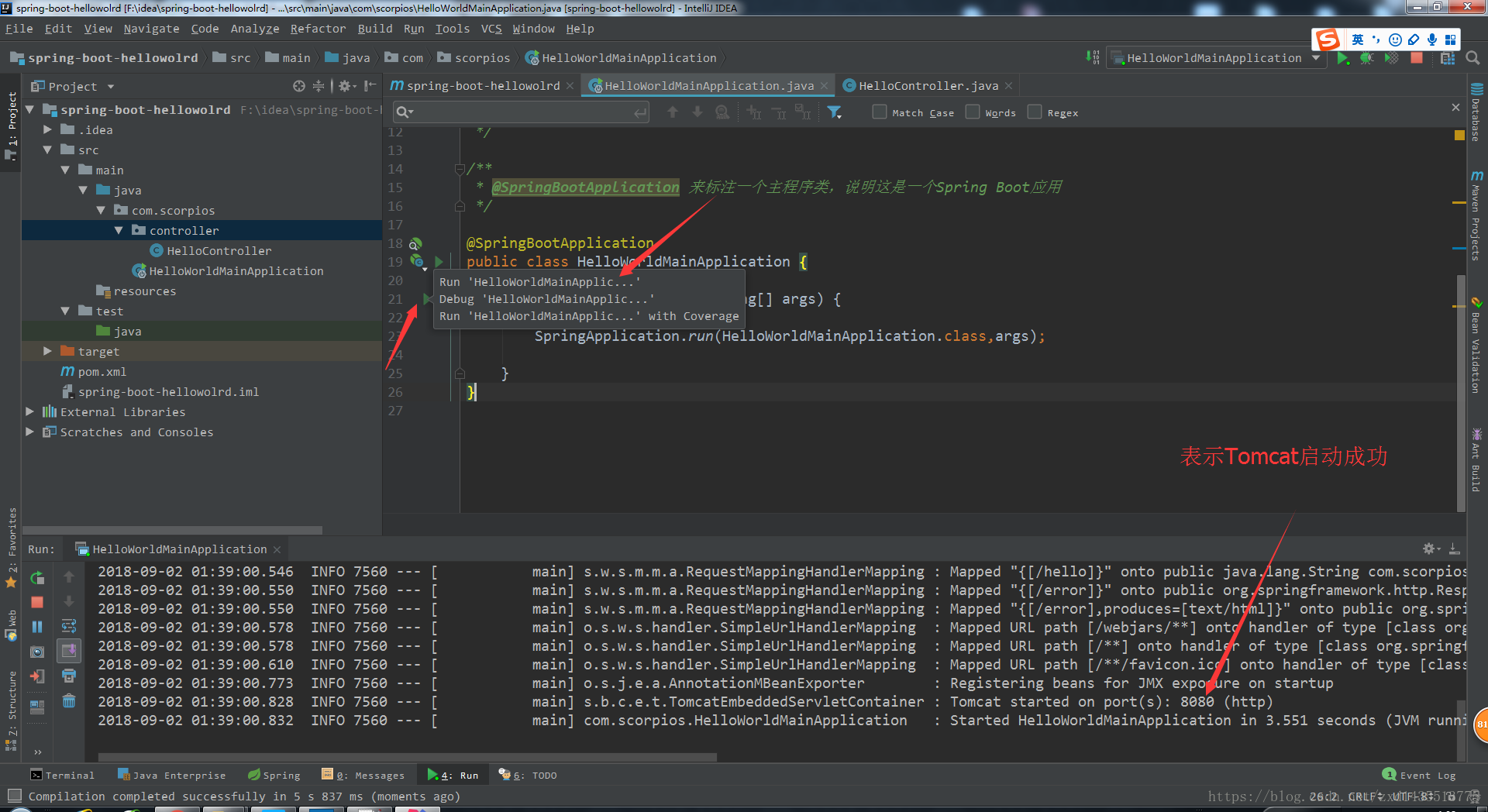Click the Hide Project panel icon
The width and height of the screenshot is (1488, 812).
pyautogui.click(x=370, y=86)
